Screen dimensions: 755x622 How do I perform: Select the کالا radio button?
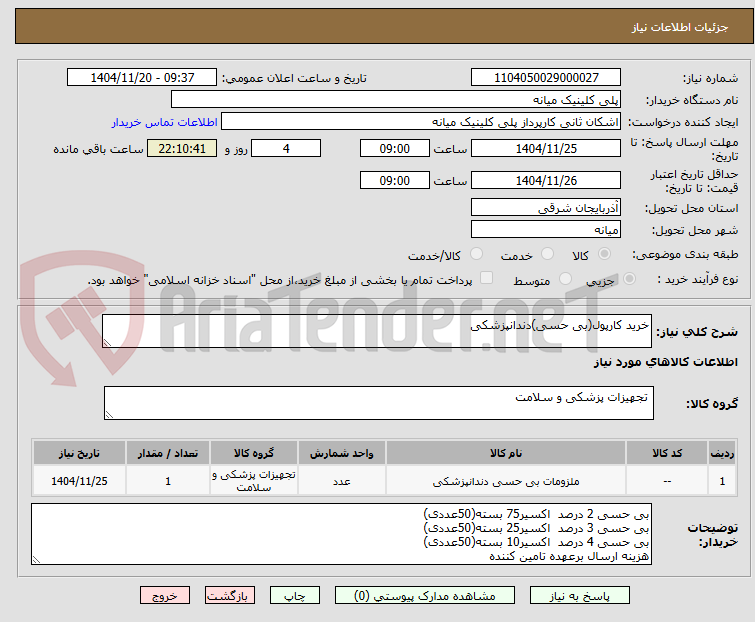click(604, 254)
